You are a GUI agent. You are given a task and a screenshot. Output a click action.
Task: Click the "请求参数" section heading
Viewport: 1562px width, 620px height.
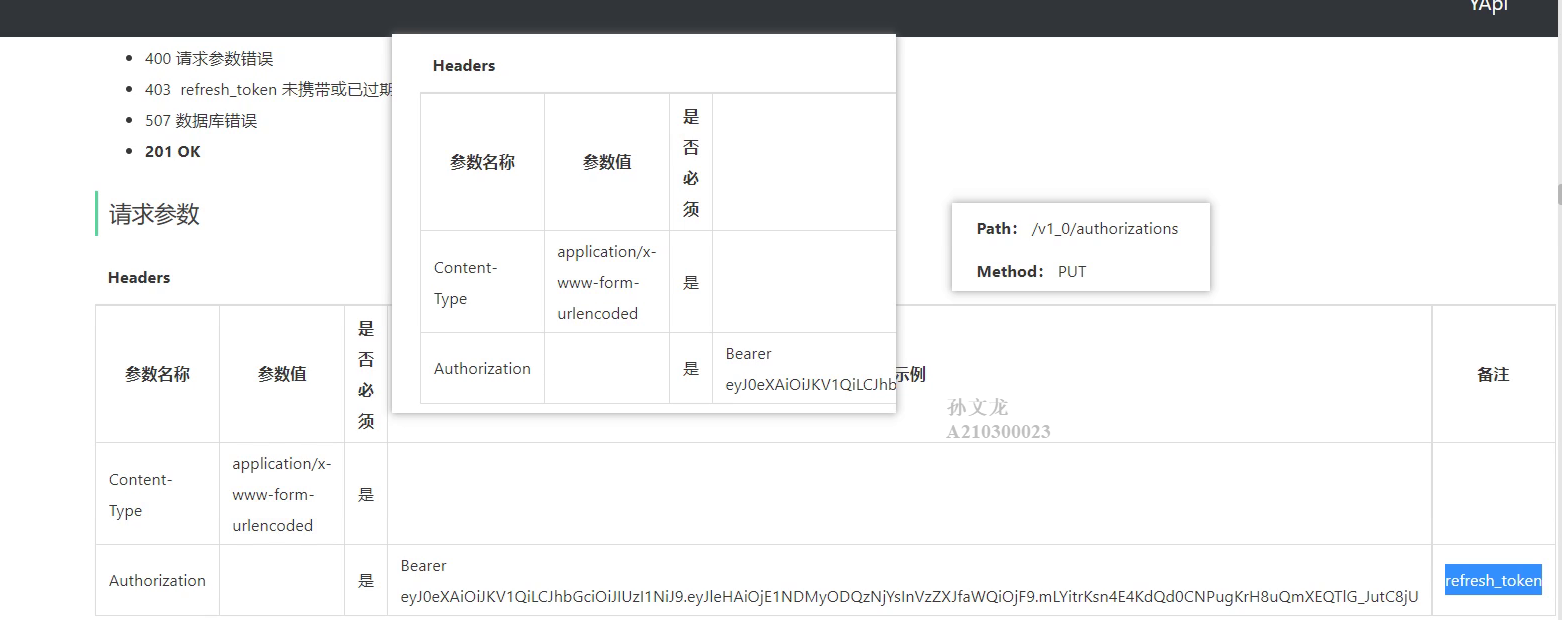(x=154, y=214)
